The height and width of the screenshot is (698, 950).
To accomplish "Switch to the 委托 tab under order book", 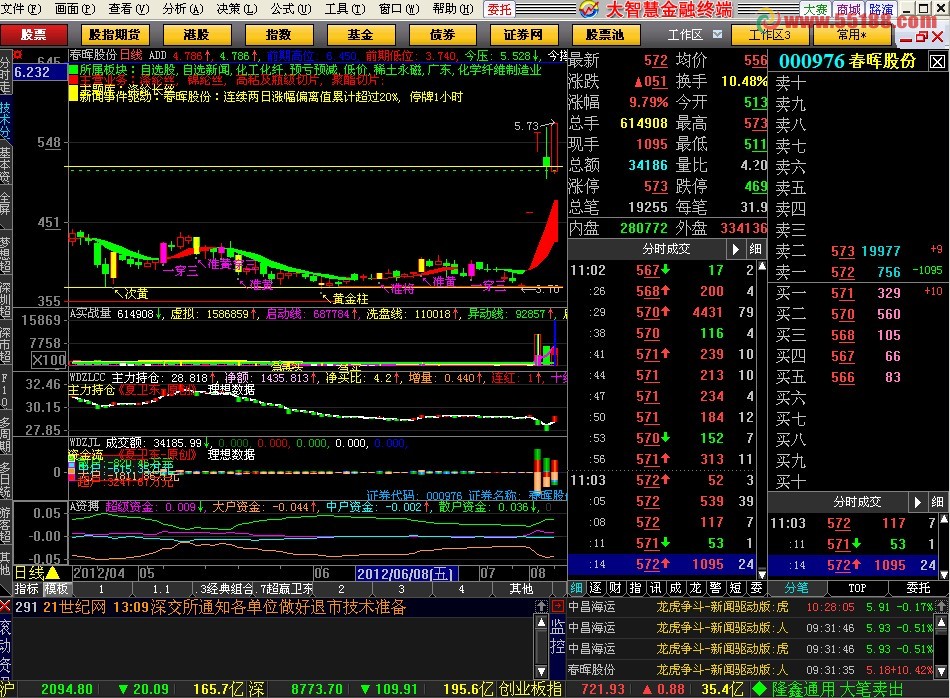I will point(918,588).
